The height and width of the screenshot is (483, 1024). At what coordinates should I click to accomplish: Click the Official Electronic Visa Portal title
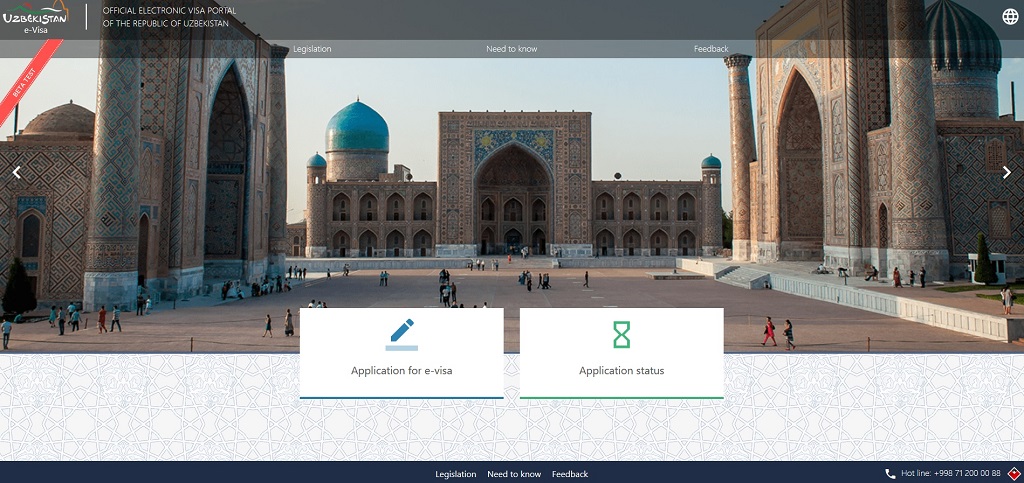click(x=169, y=17)
